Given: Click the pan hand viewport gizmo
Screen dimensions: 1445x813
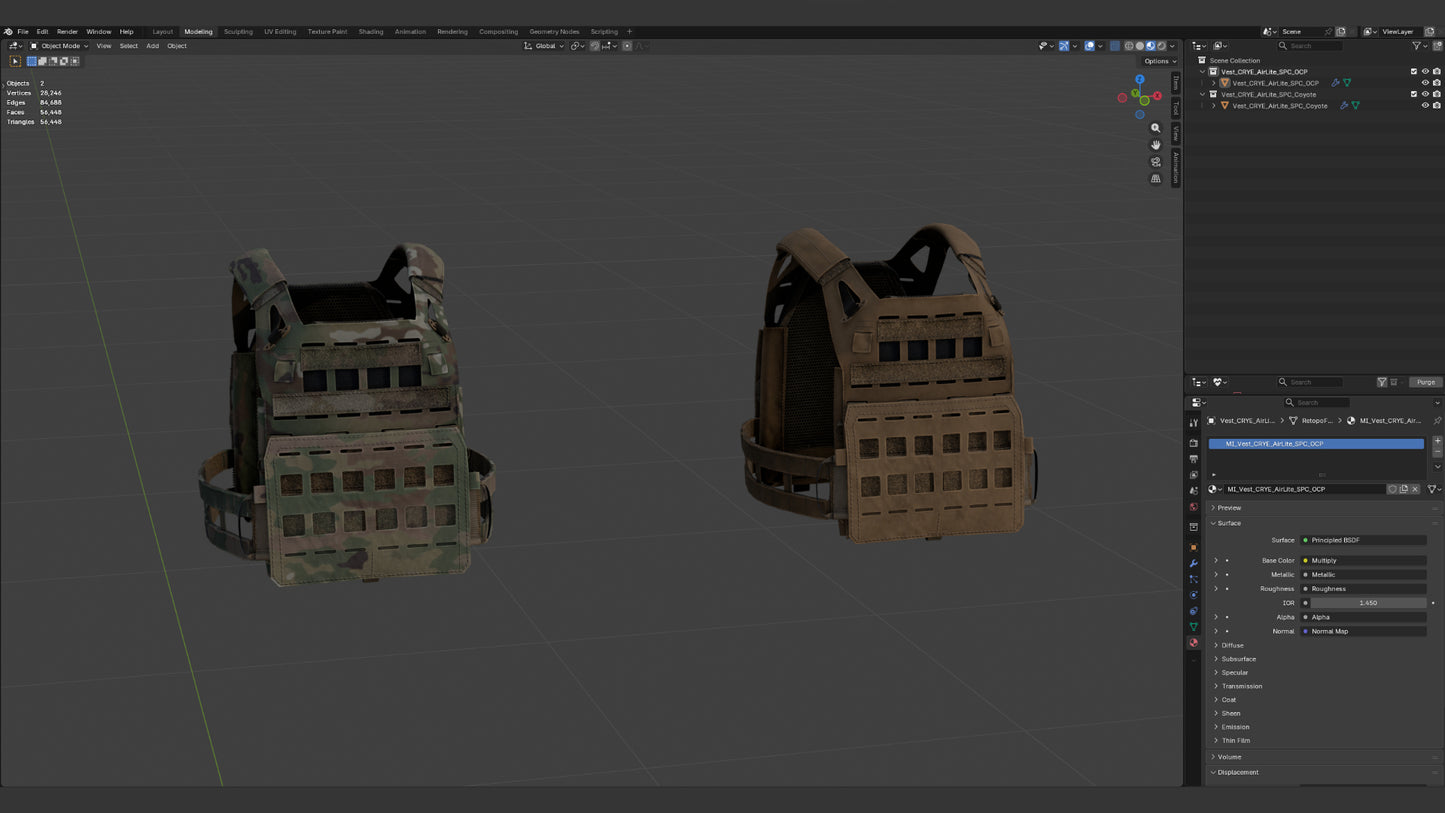Looking at the screenshot, I should 1156,145.
